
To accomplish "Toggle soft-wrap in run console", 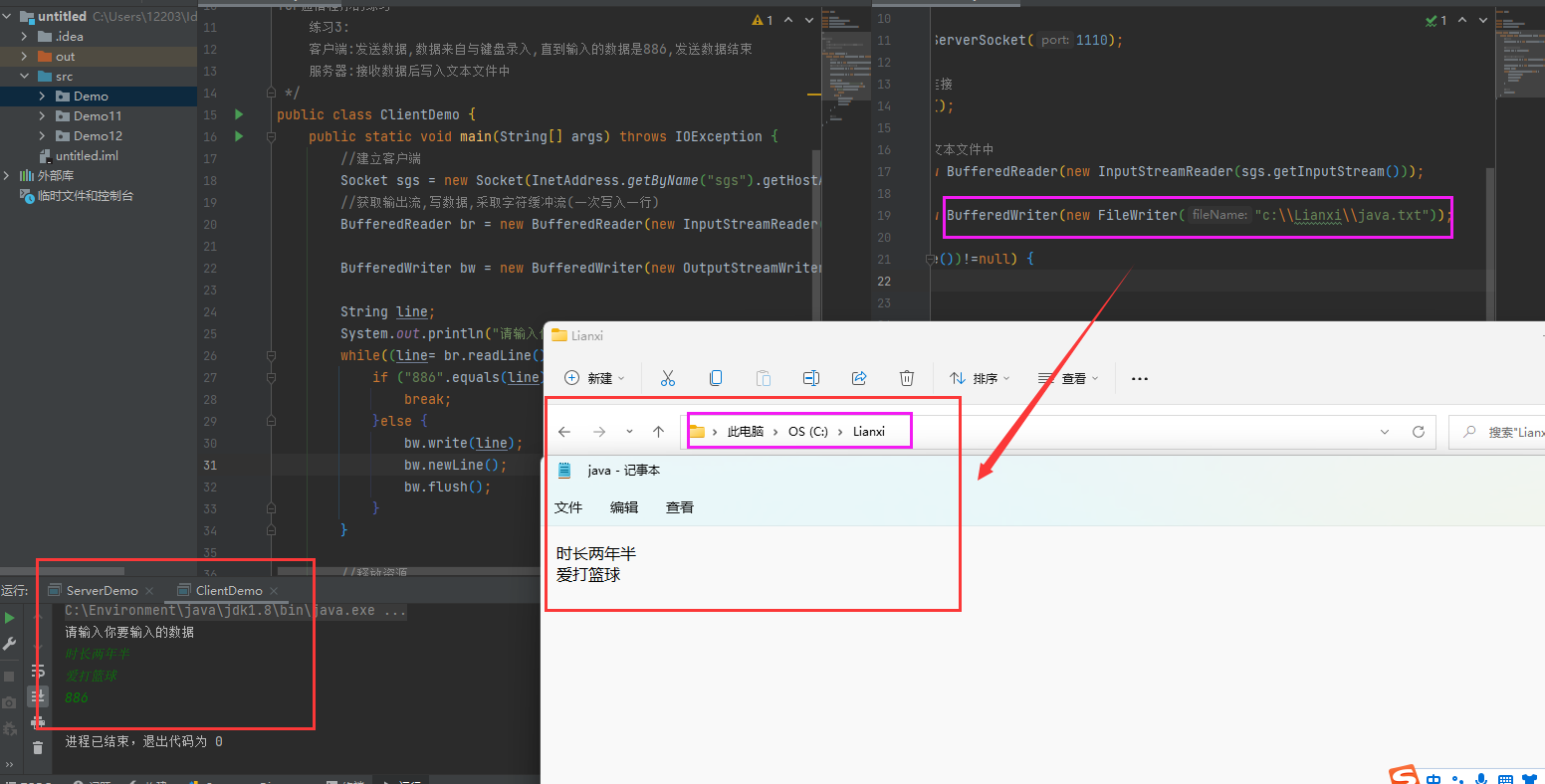I will click(38, 671).
